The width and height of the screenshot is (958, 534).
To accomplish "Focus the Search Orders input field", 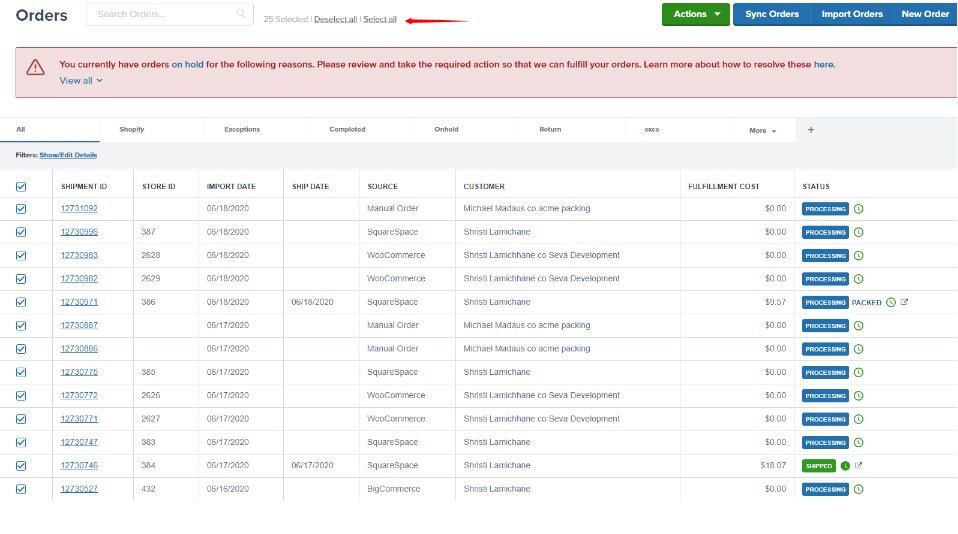I will [170, 14].
